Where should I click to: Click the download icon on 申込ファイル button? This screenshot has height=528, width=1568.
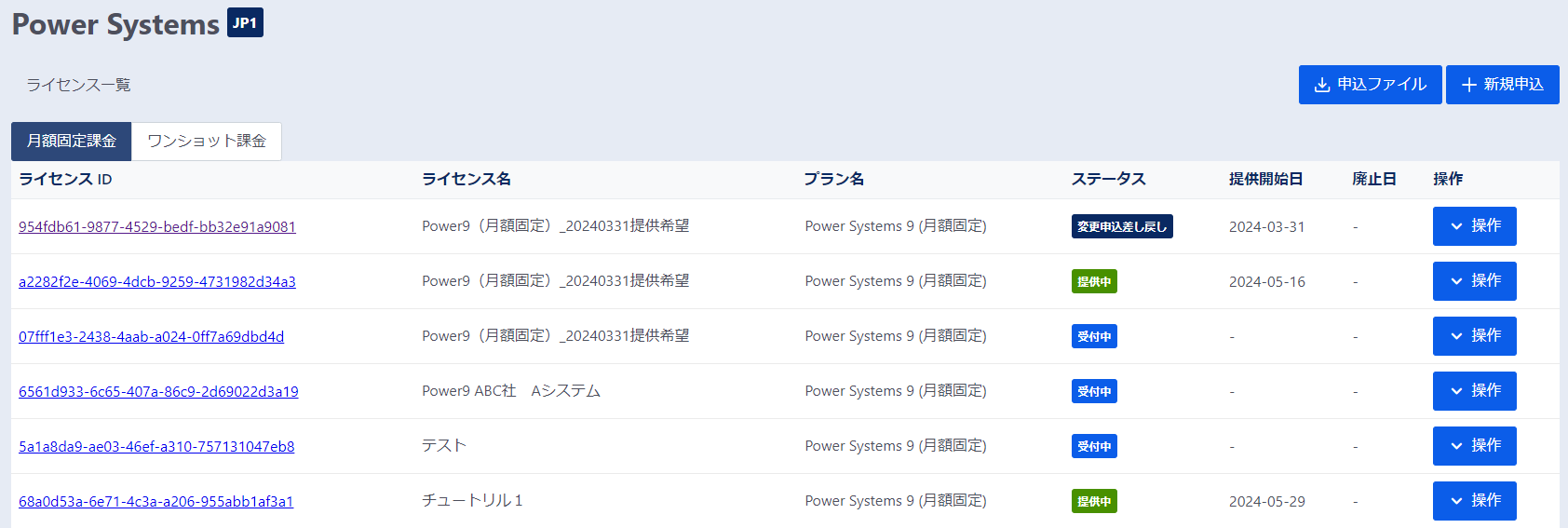pos(1322,85)
